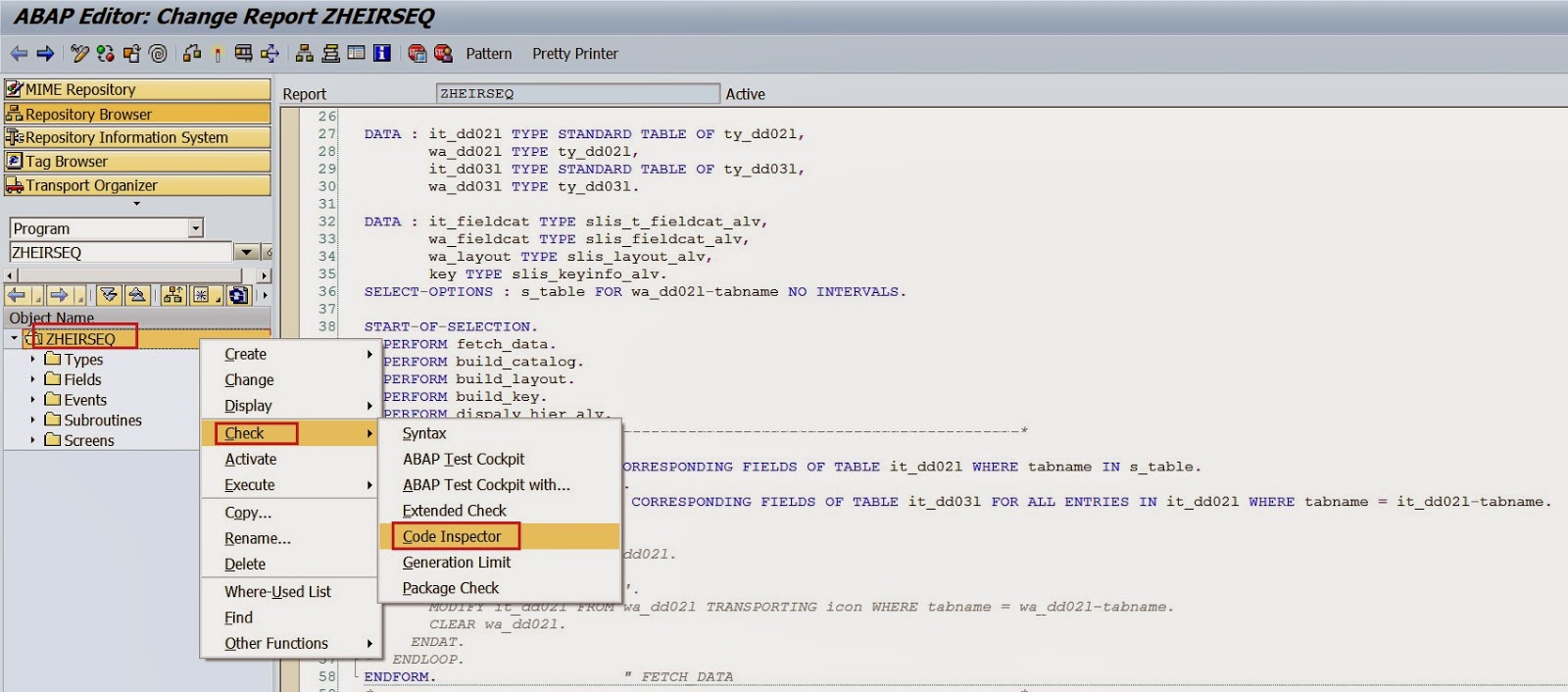Viewport: 1568px width, 692px height.
Task: Expand browser list arrow below Transport Organizer
Action: point(136,204)
